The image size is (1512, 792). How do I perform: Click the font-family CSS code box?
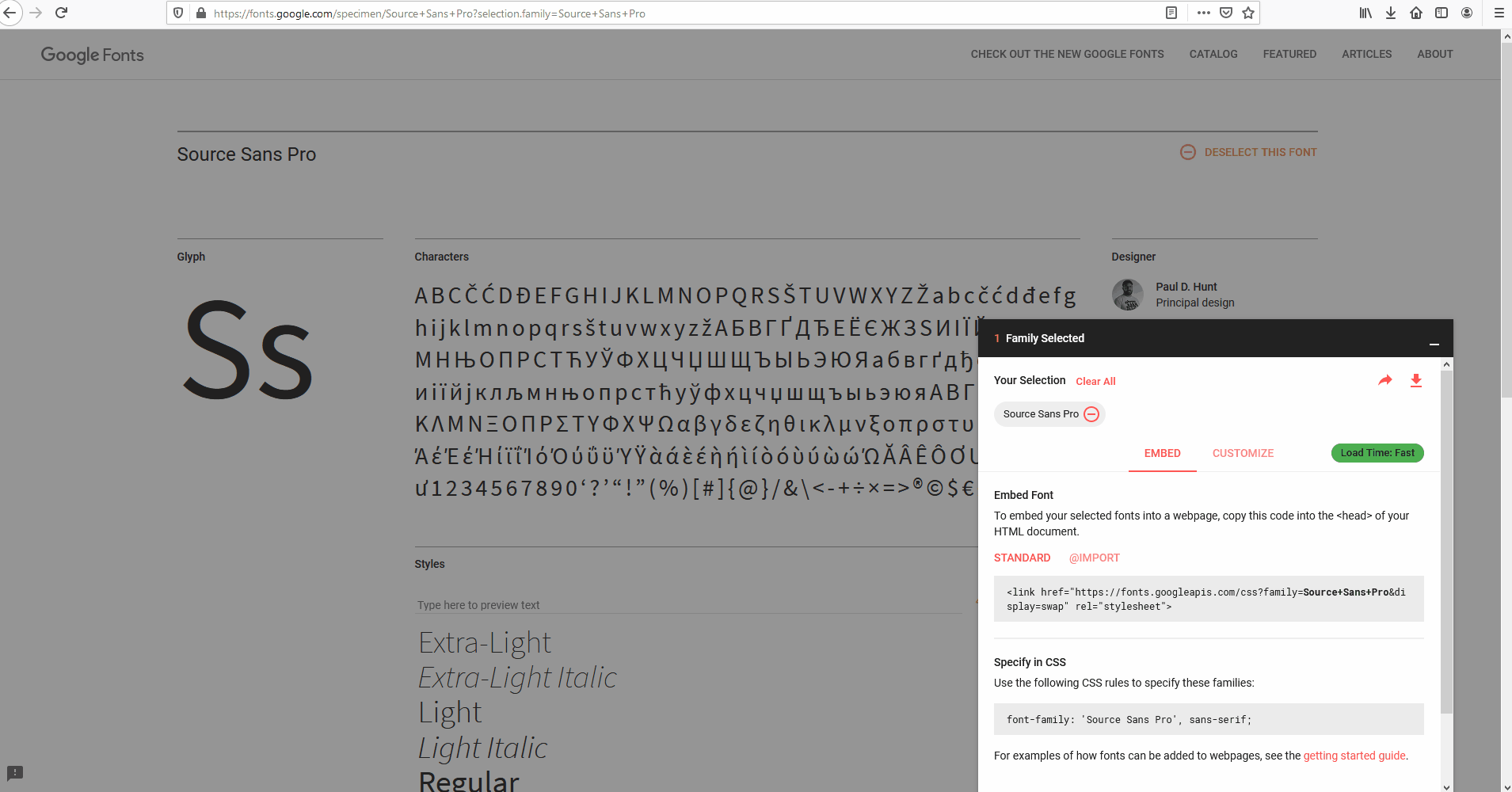coord(1209,719)
